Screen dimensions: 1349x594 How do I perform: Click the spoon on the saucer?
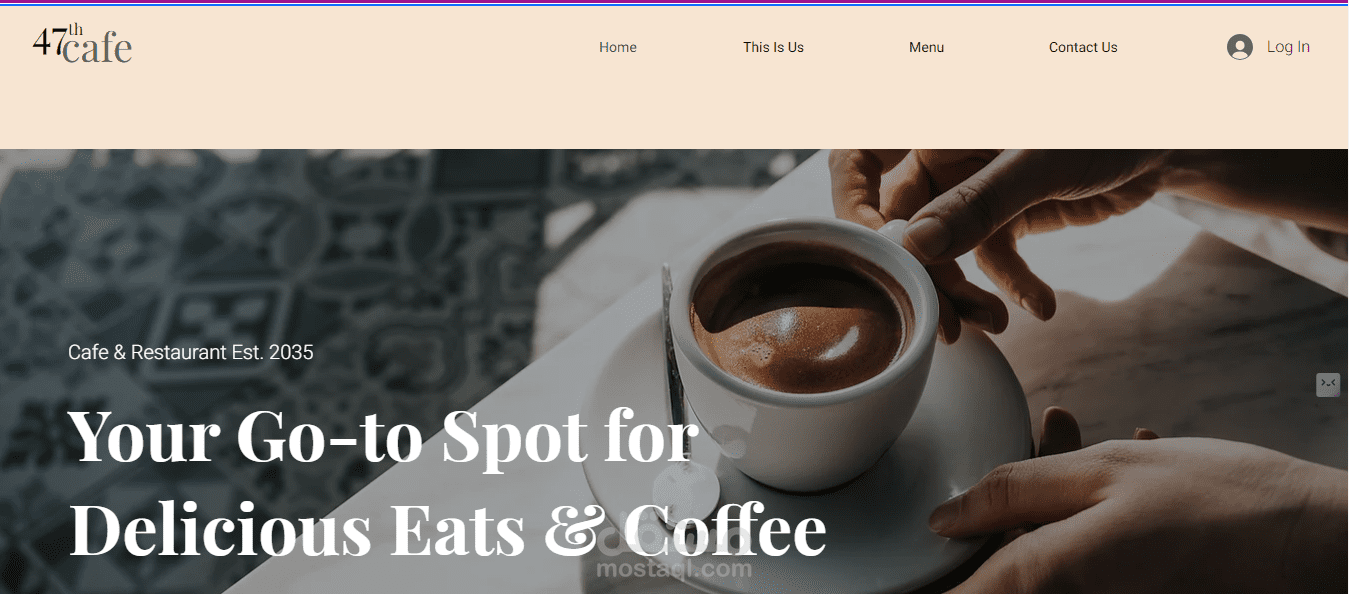coord(682,400)
